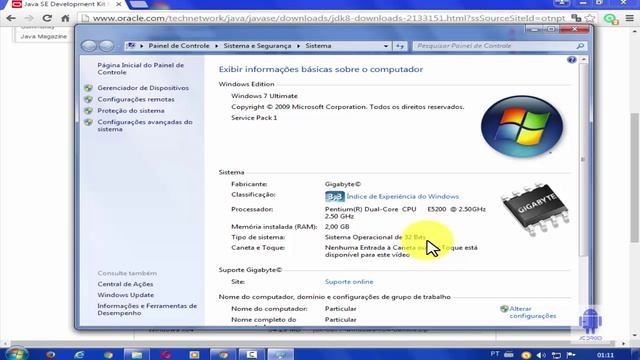Click the 3,3 rating score badge

tap(335, 197)
